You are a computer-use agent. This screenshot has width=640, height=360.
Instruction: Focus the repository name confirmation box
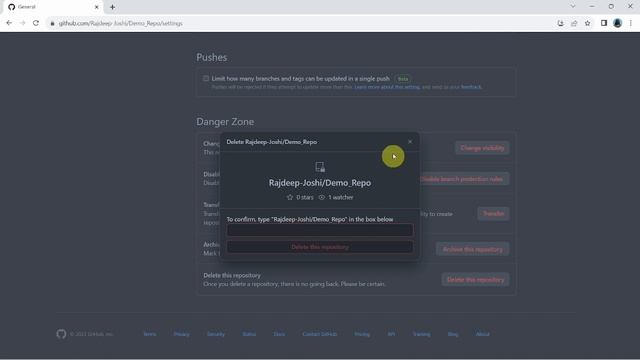pos(320,230)
